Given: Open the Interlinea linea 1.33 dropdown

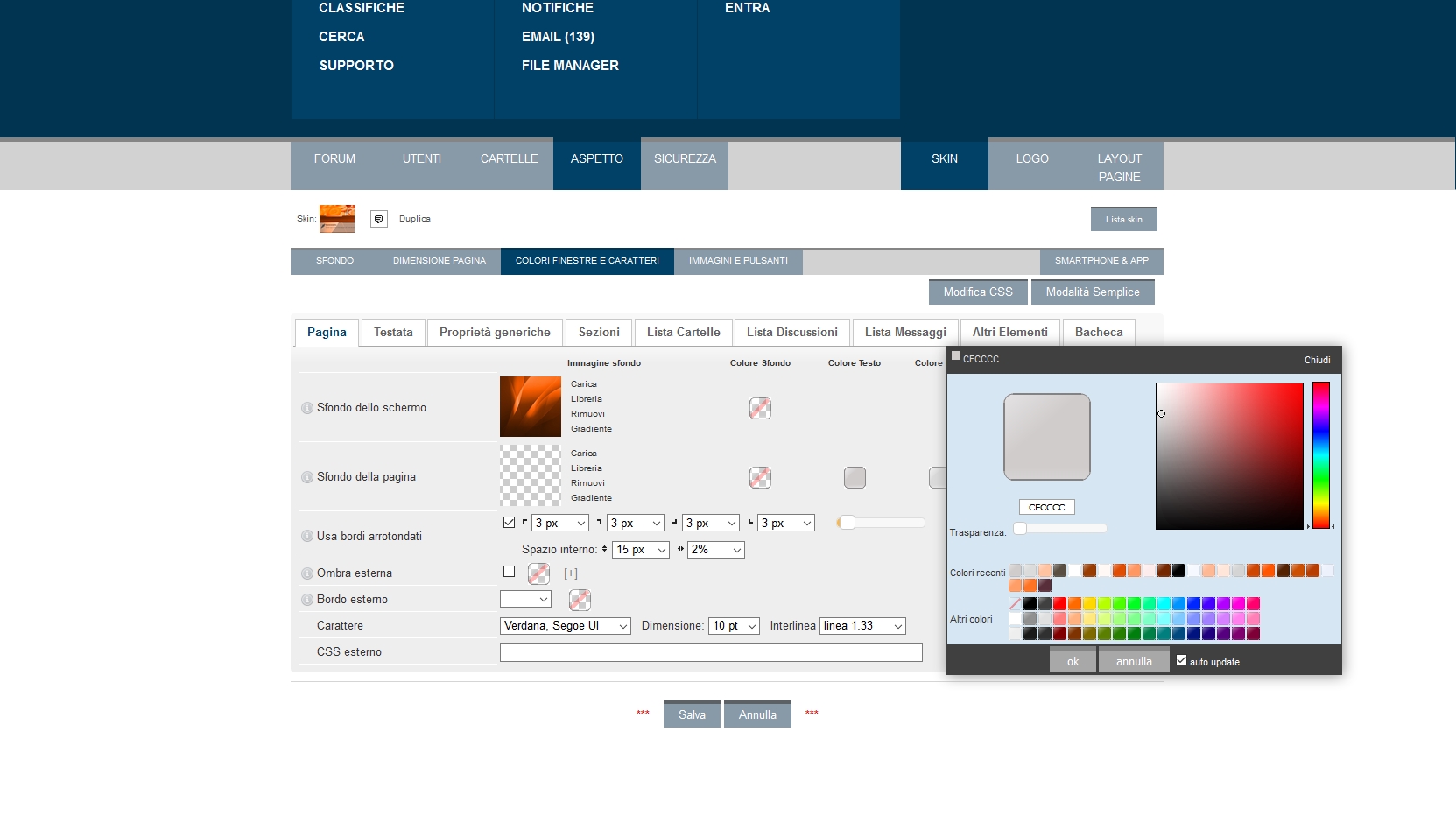Looking at the screenshot, I should [862, 626].
